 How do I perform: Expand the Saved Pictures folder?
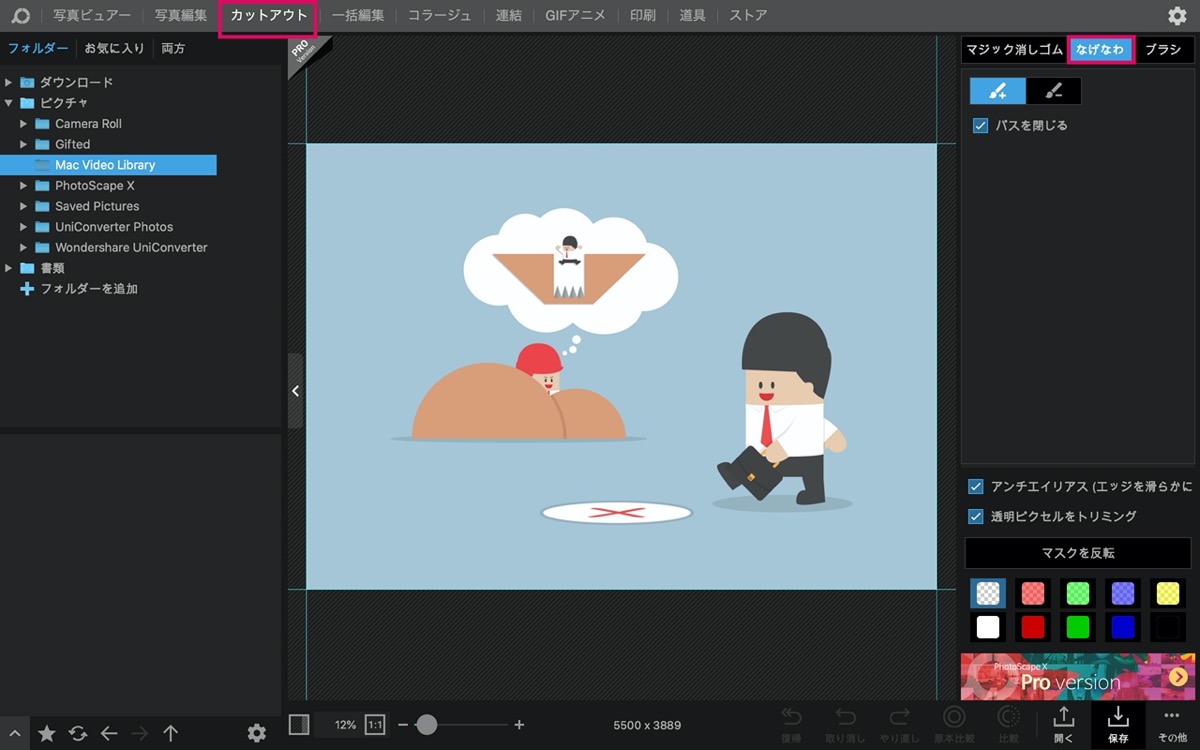point(24,207)
